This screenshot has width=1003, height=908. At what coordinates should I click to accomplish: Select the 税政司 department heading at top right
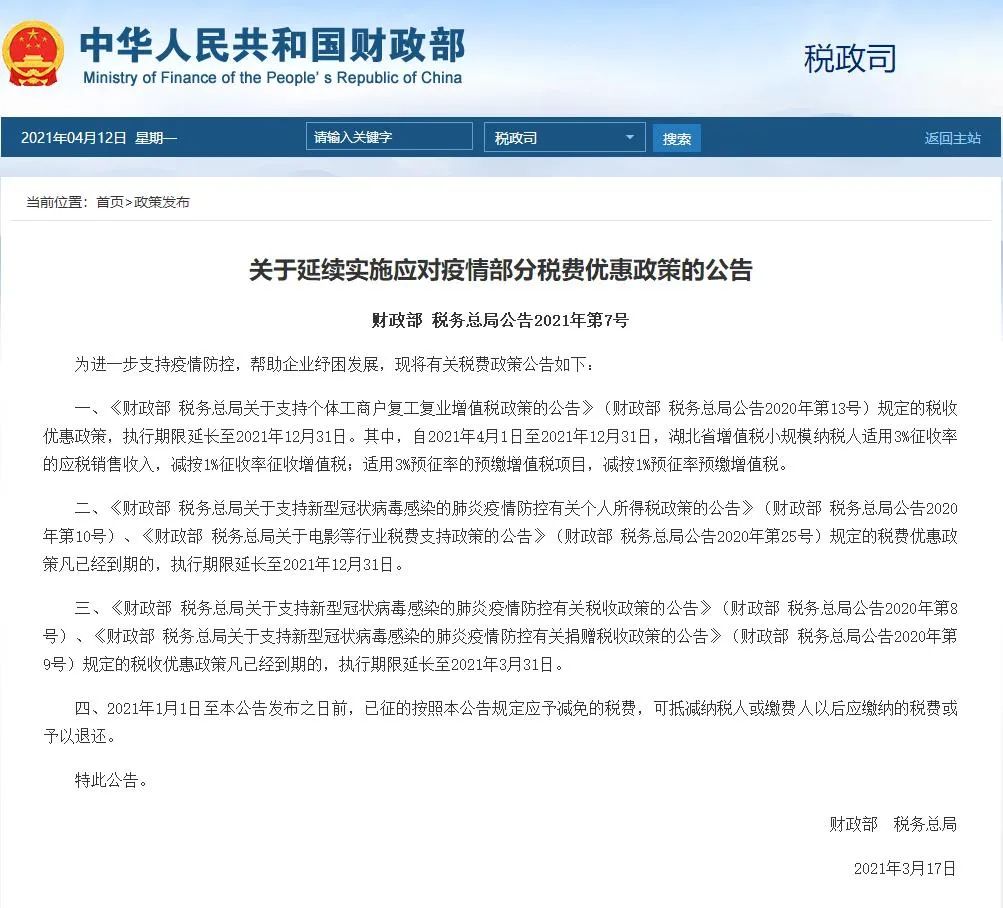pos(850,59)
